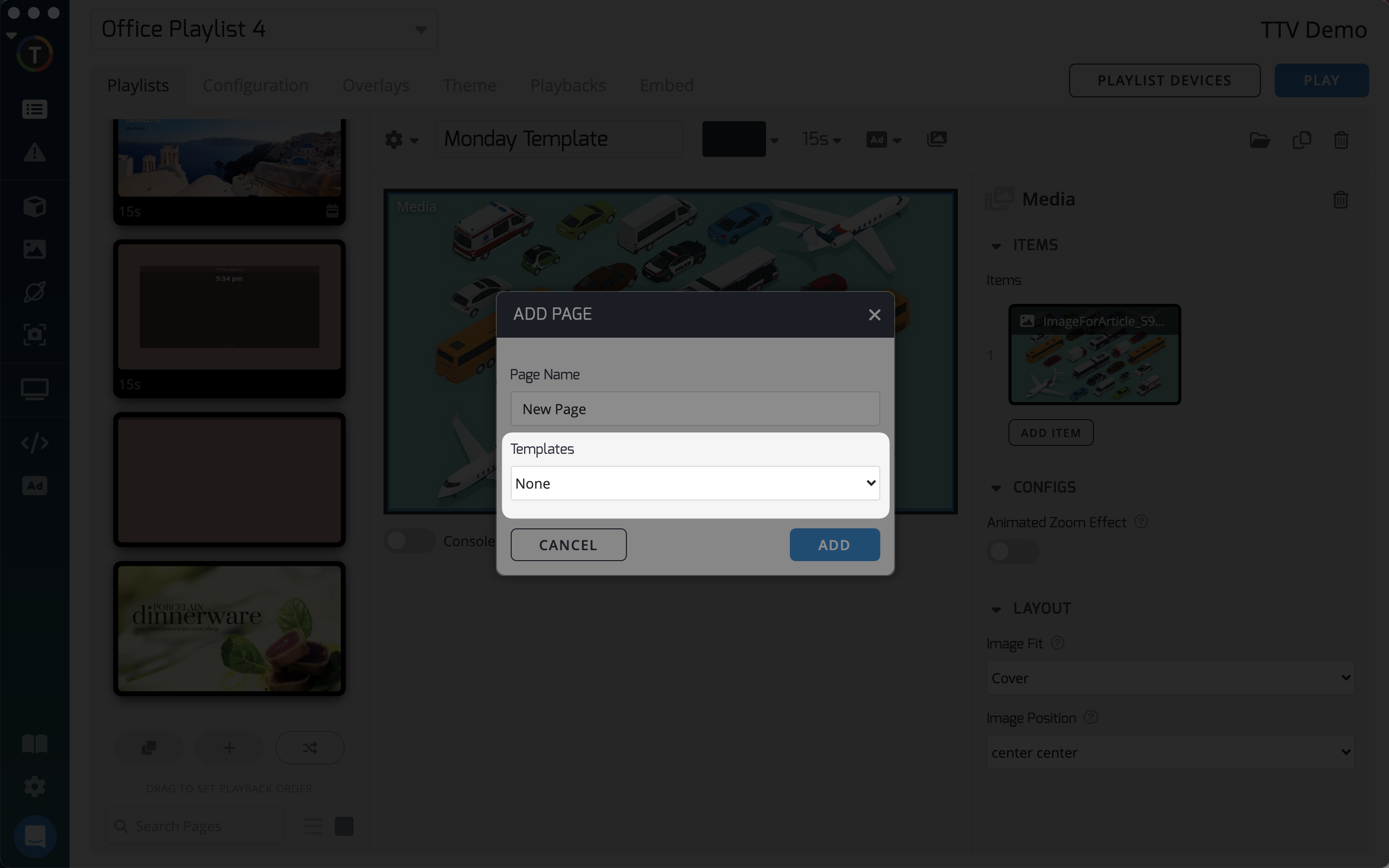Open the code embed sidebar icon
1389x868 pixels.
(x=34, y=442)
